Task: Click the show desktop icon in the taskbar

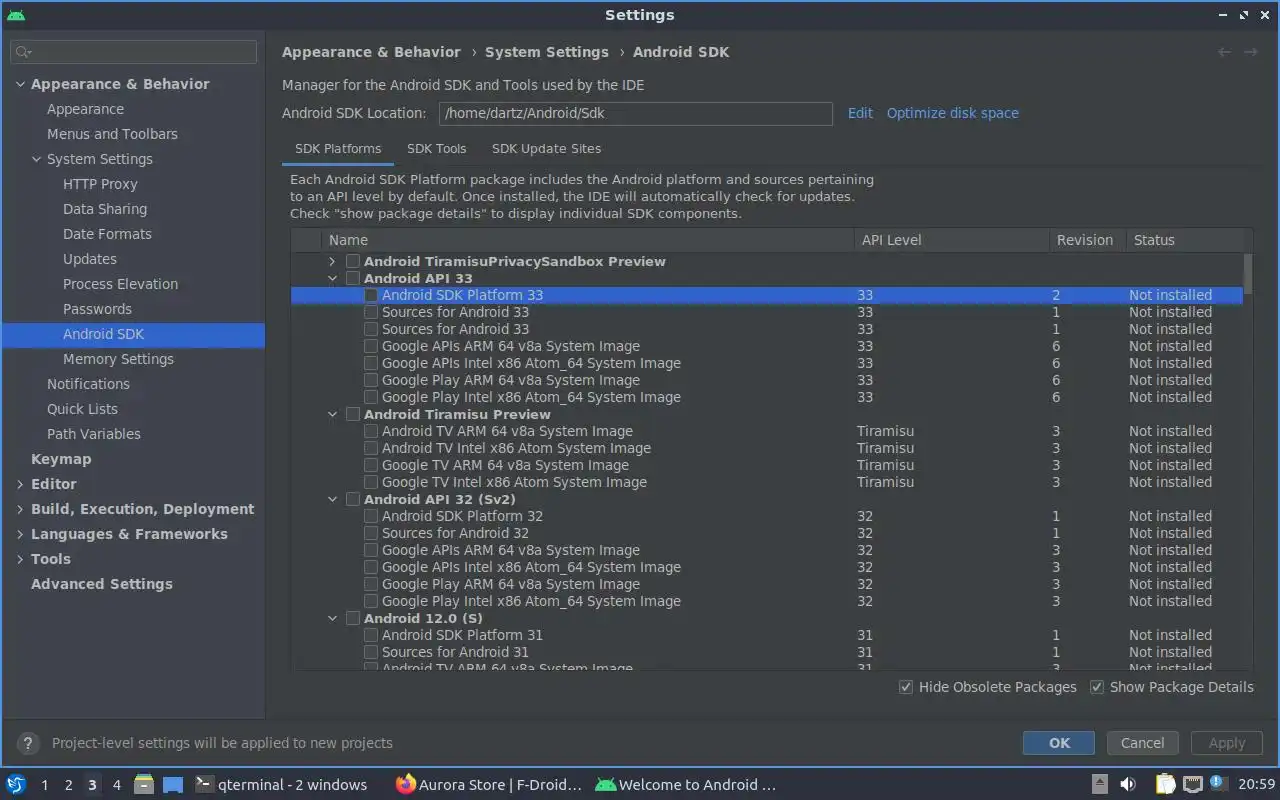Action: [173, 784]
